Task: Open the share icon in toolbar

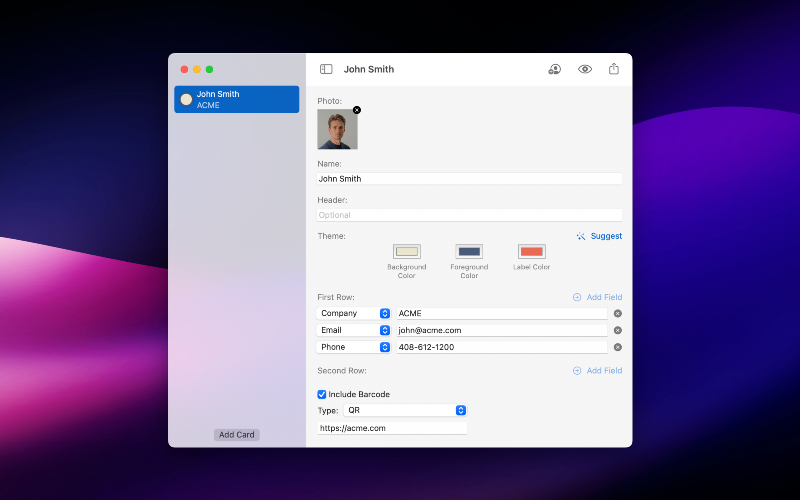Action: pyautogui.click(x=614, y=68)
